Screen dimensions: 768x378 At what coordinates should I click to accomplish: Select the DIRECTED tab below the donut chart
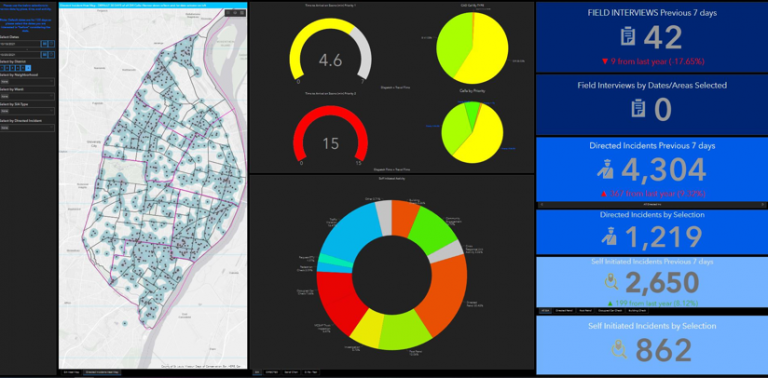(272, 372)
